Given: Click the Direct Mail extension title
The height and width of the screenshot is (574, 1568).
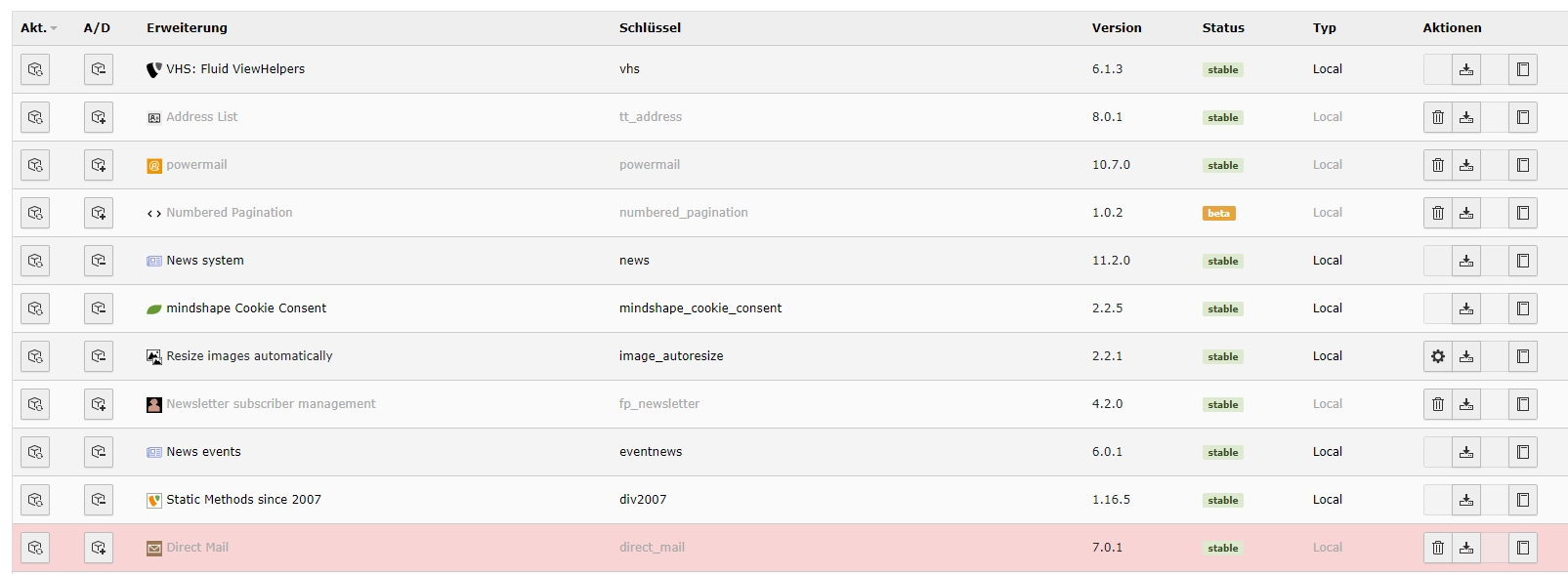Looking at the screenshot, I should (197, 548).
